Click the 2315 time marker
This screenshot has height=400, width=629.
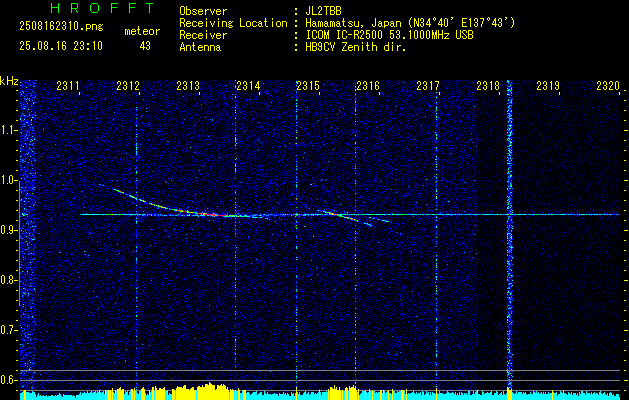tap(308, 85)
